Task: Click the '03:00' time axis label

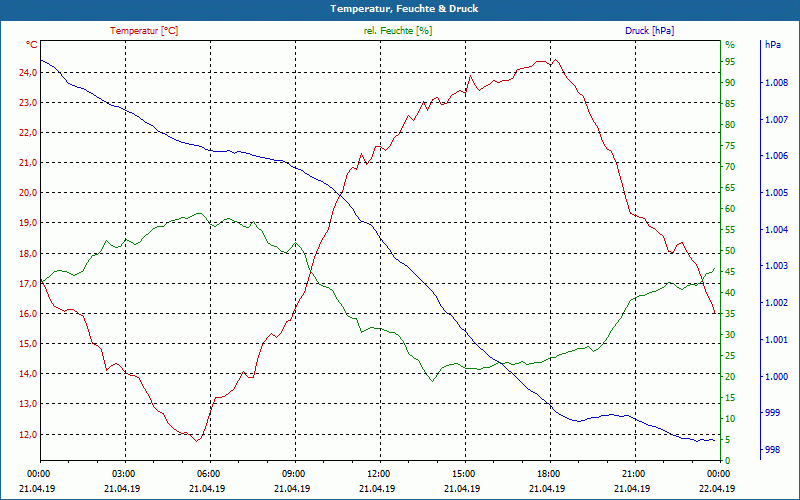Action: 122,473
